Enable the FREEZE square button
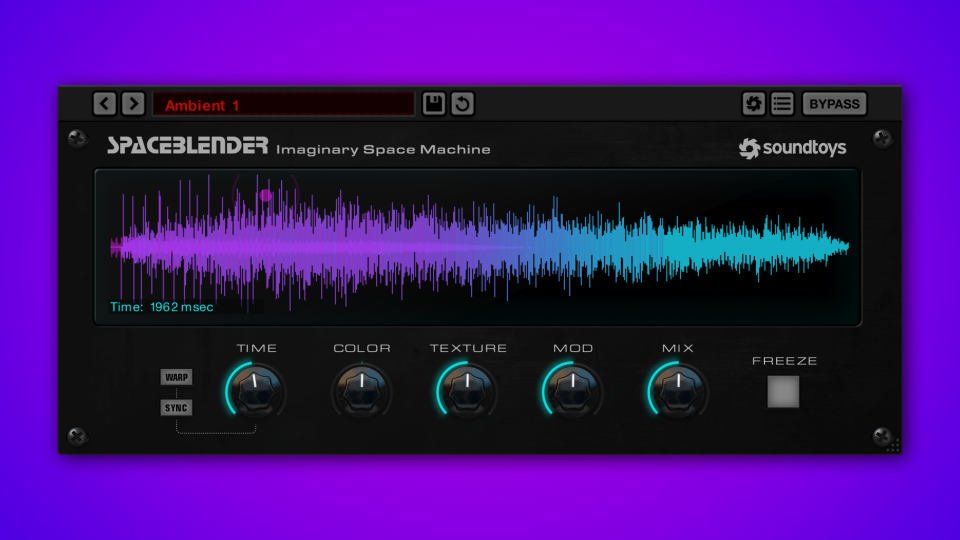Viewport: 960px width, 540px height. coord(783,392)
